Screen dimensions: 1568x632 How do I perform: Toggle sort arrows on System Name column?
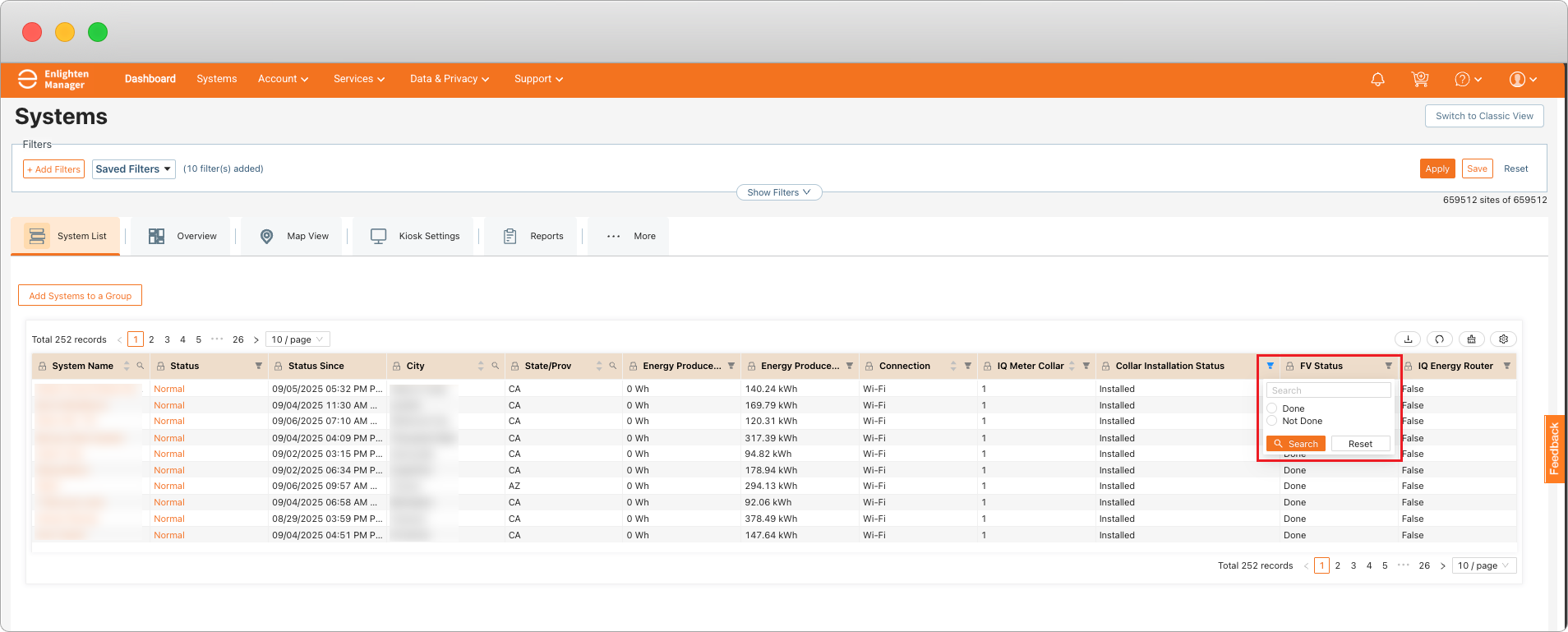pyautogui.click(x=127, y=366)
